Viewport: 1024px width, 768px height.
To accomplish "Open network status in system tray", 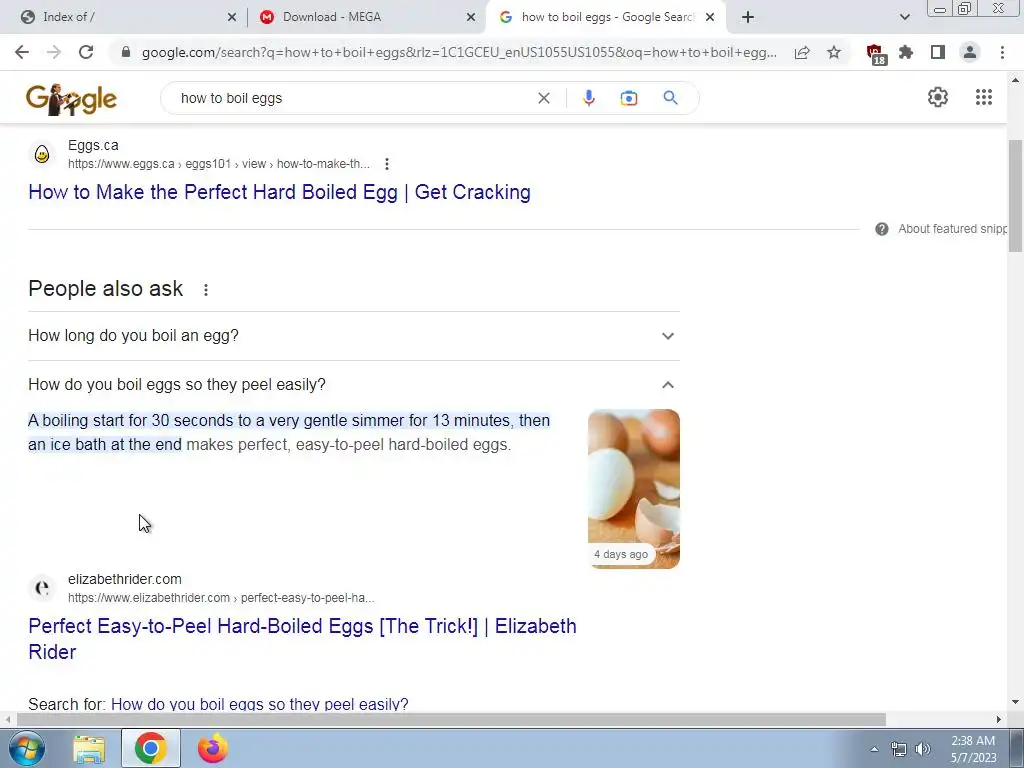I will (899, 749).
